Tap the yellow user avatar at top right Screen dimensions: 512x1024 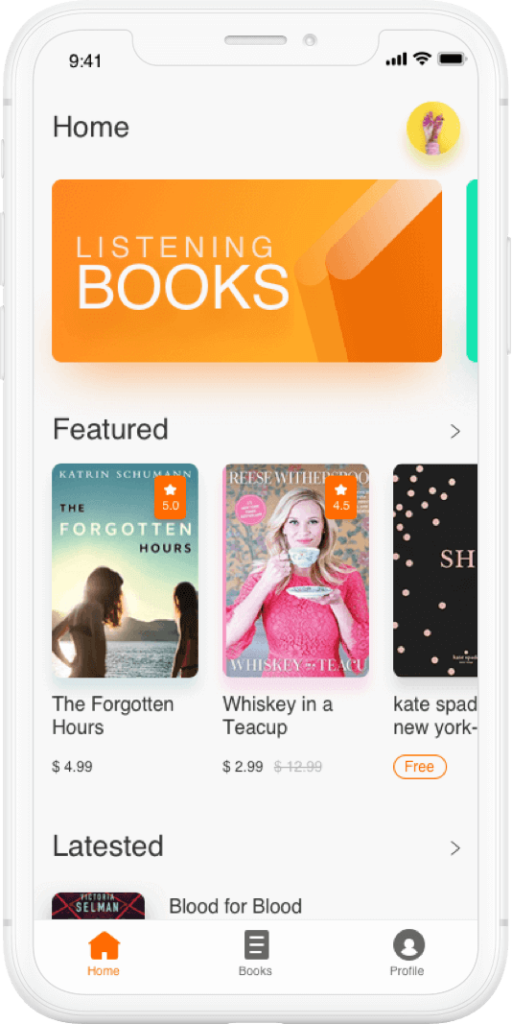pos(434,128)
